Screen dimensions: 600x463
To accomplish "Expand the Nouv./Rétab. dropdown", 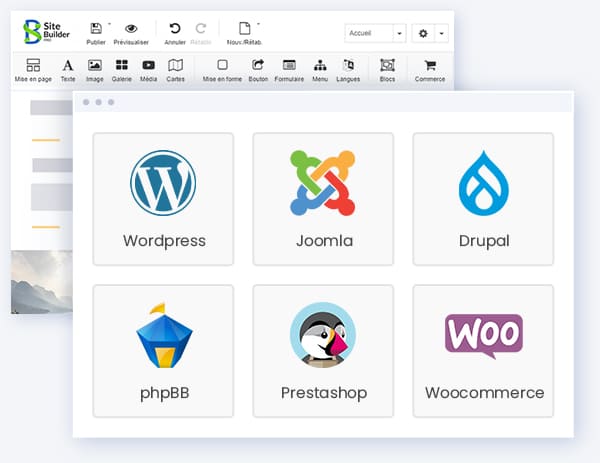I will point(258,24).
